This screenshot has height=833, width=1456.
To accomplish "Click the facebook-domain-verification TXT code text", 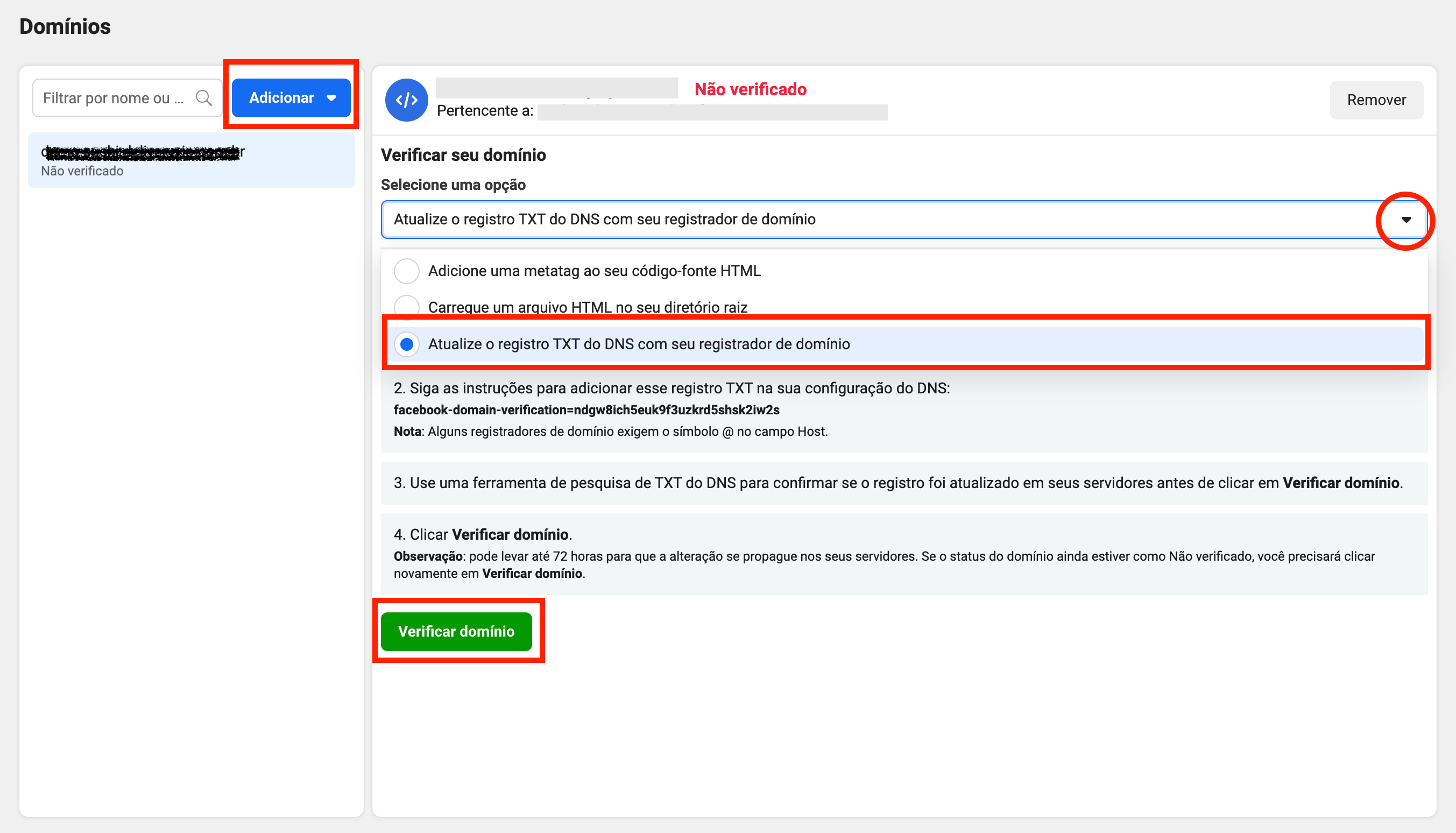I will [586, 410].
